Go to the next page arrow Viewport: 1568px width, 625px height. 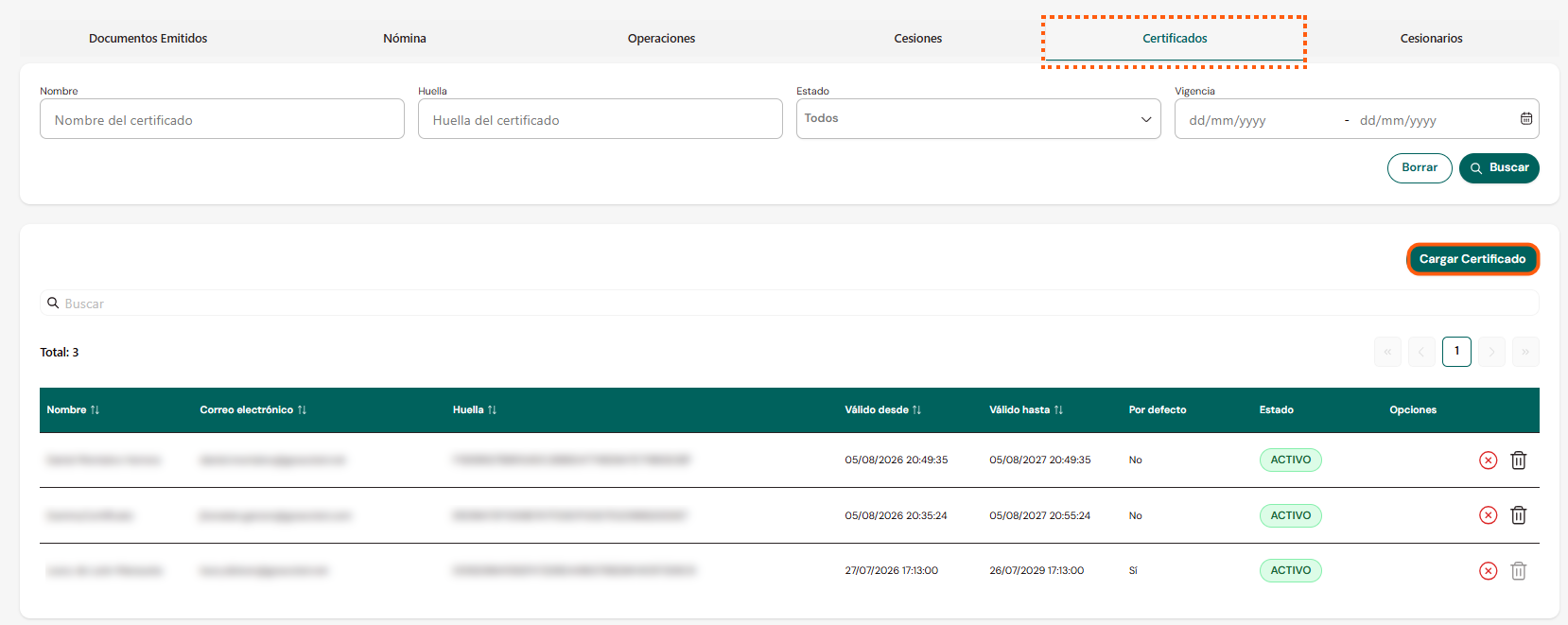pyautogui.click(x=1491, y=352)
